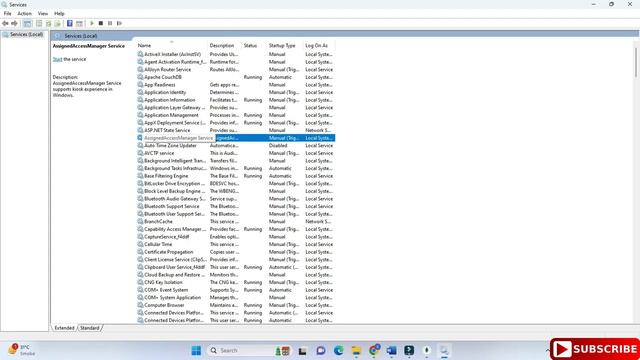
Task: Sort by the Startup Type column header
Action: [284, 45]
